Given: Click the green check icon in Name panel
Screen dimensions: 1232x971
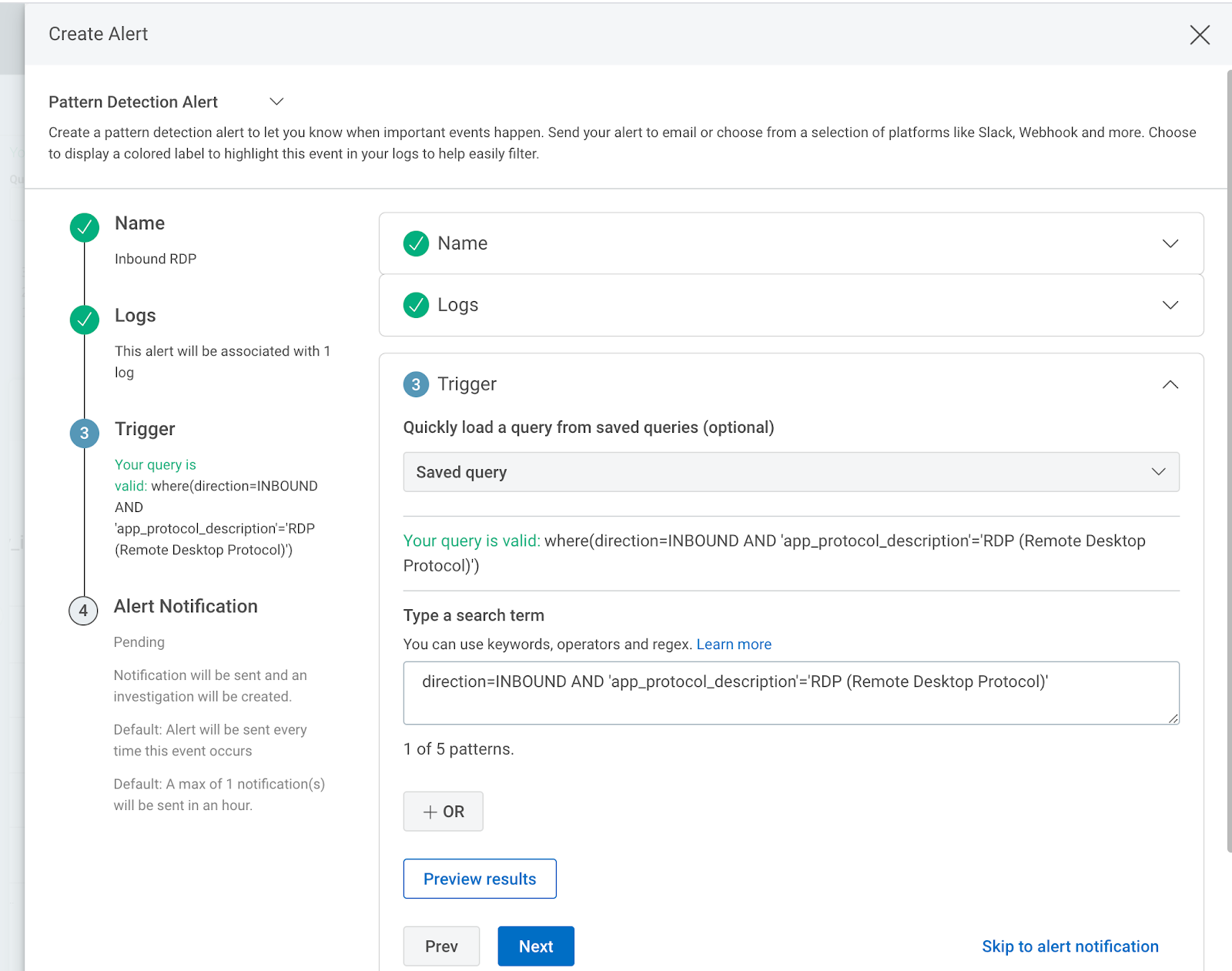Looking at the screenshot, I should [416, 243].
